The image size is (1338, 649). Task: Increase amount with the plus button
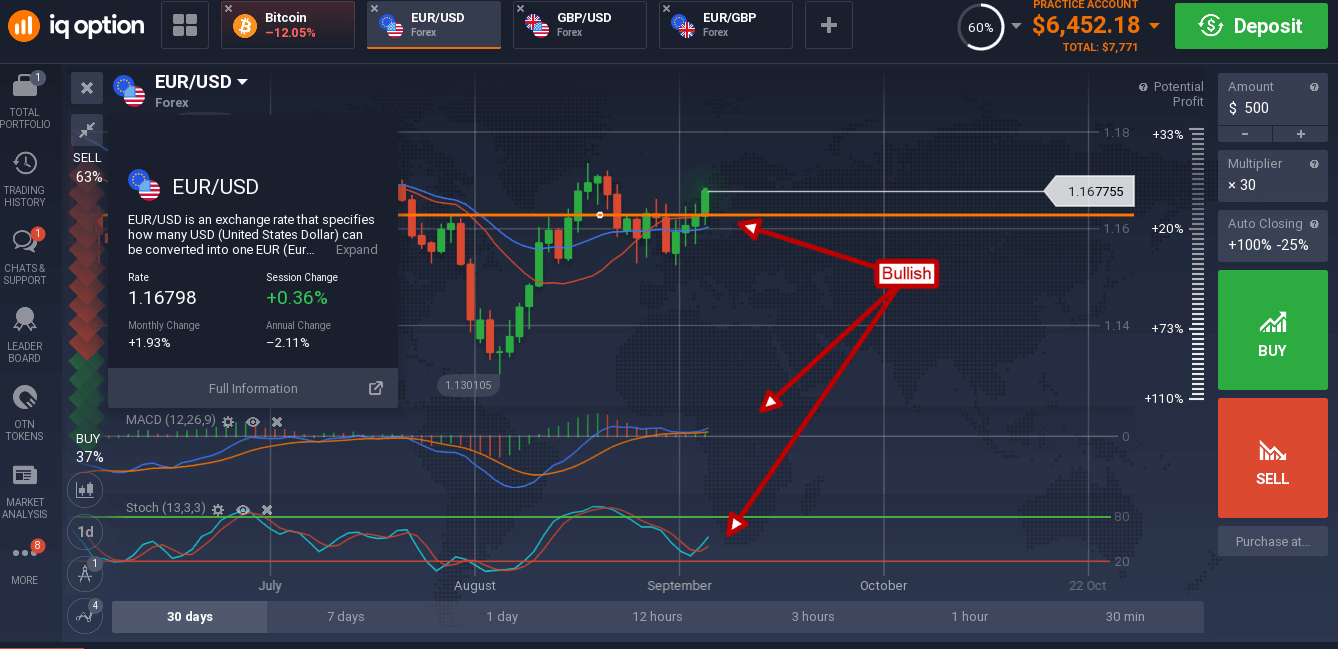[1301, 134]
